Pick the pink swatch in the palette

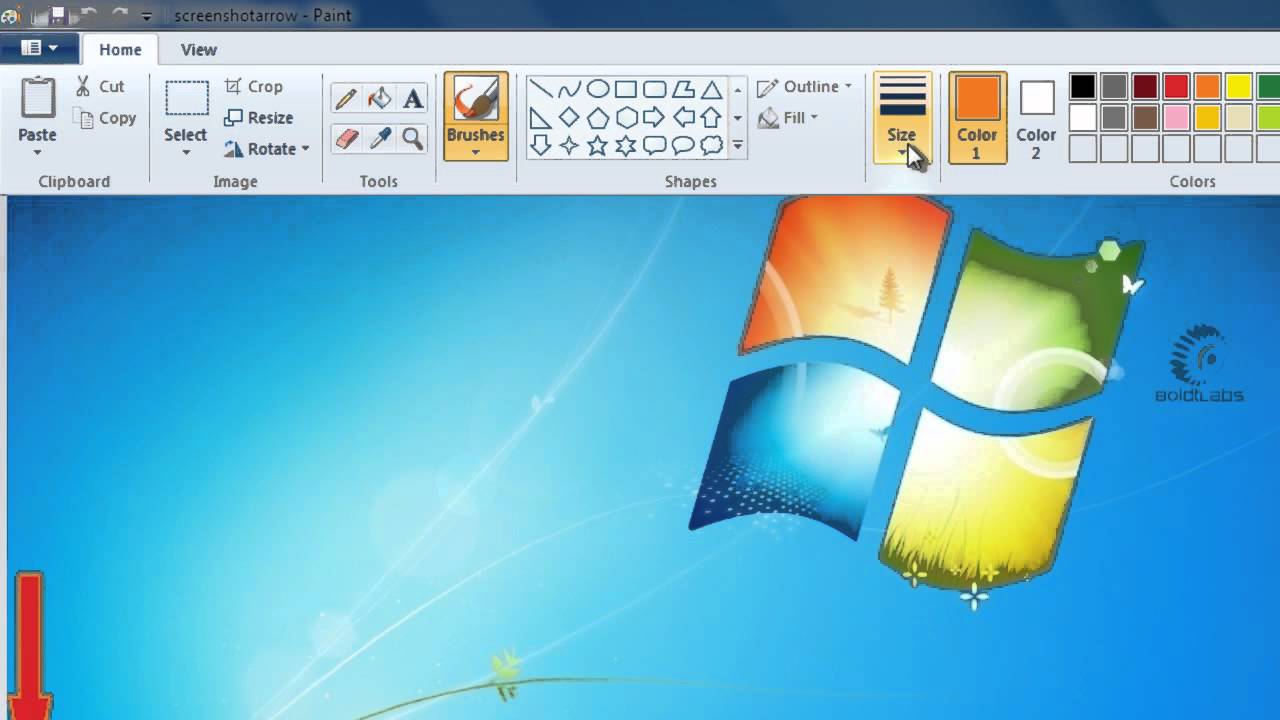[1176, 118]
